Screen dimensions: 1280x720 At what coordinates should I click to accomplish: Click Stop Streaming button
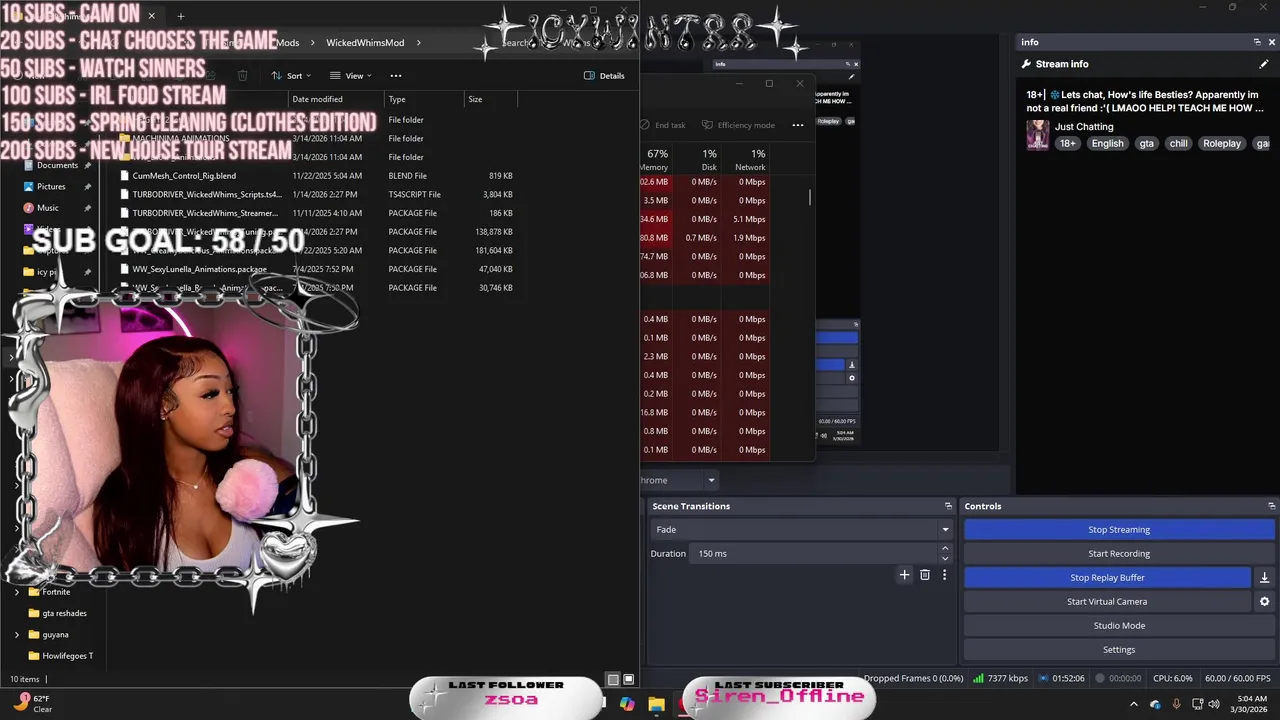[x=1119, y=529]
